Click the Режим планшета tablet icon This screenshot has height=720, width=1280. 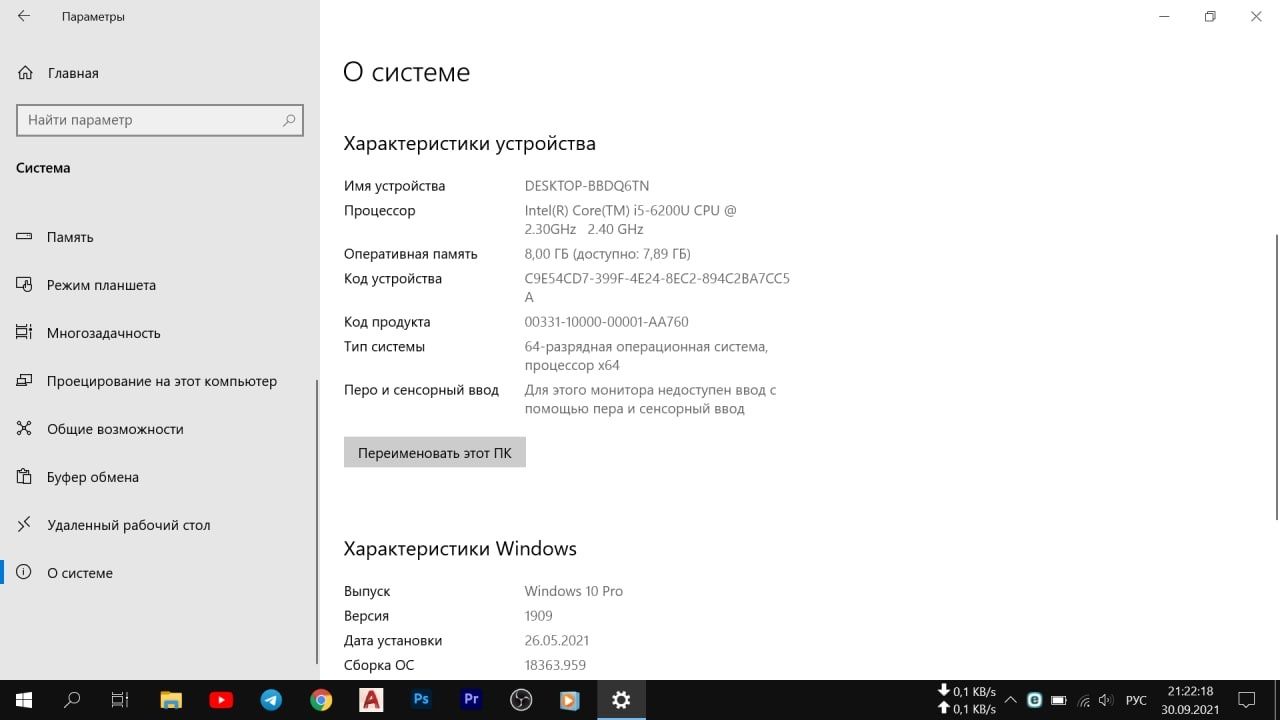click(x=25, y=285)
